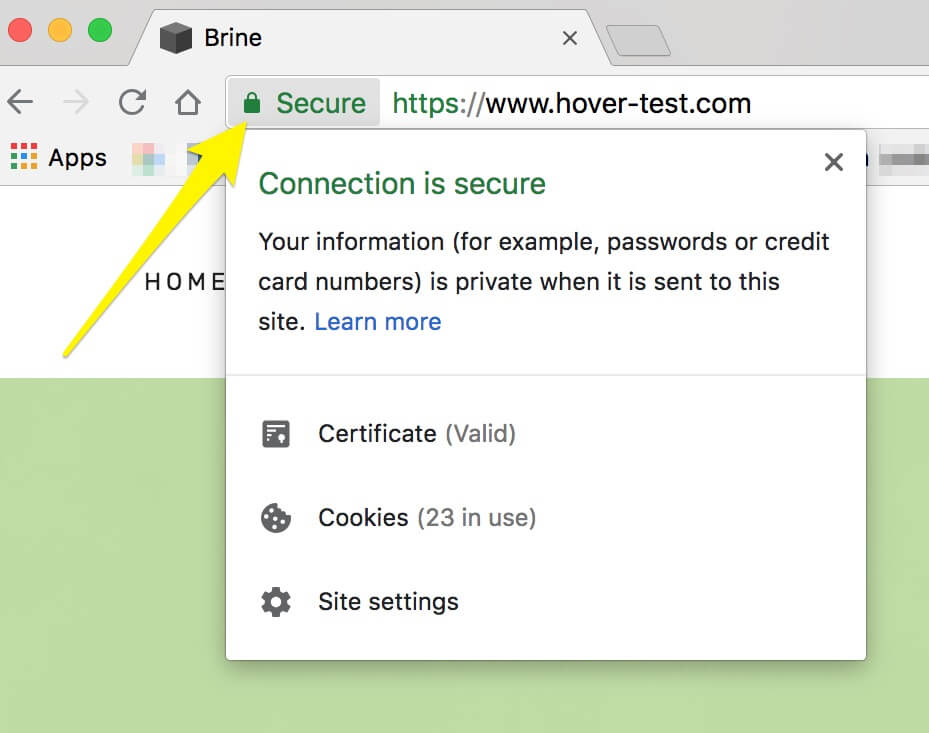Click the forward navigation arrow
This screenshot has width=929, height=733.
tap(76, 102)
